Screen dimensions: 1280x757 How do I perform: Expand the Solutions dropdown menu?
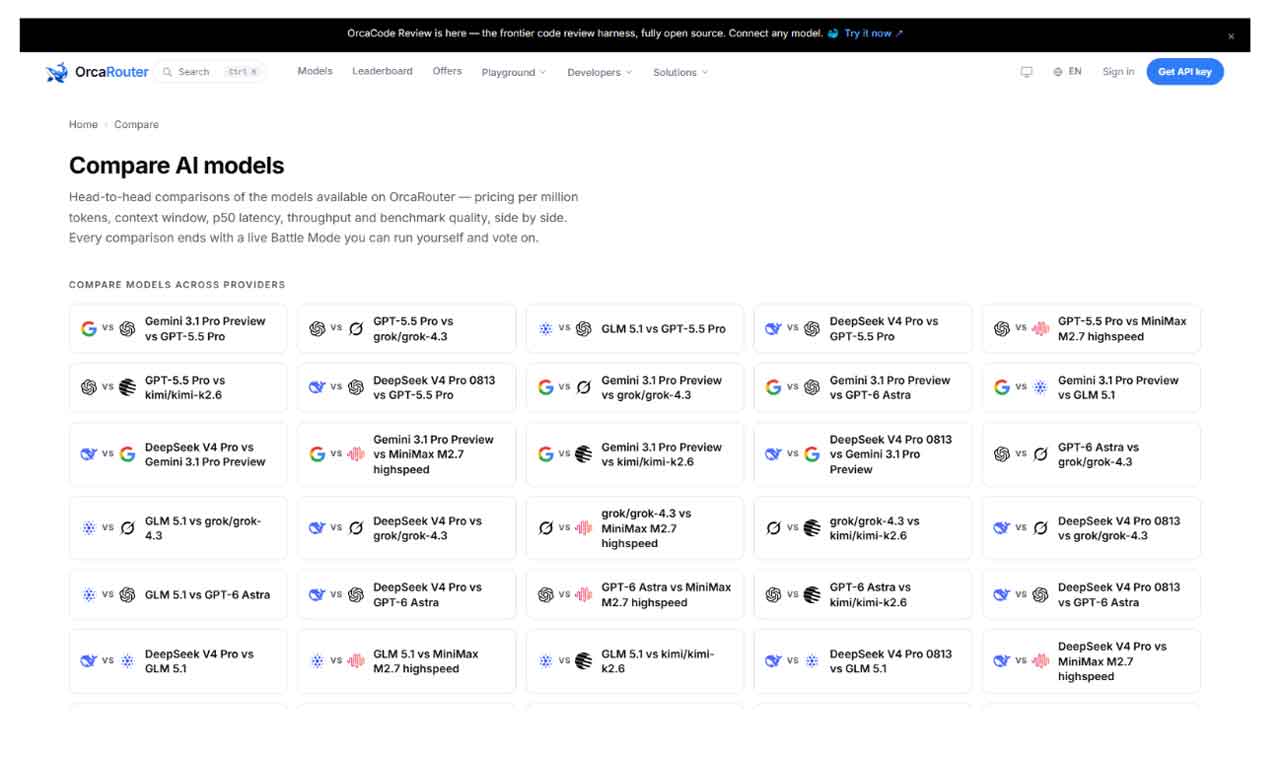[681, 72]
